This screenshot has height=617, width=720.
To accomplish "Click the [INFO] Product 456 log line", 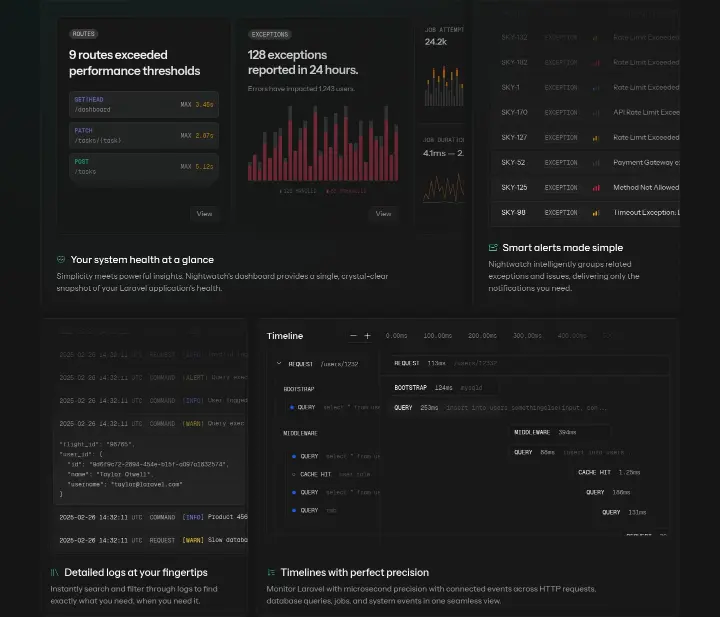I will [153, 517].
